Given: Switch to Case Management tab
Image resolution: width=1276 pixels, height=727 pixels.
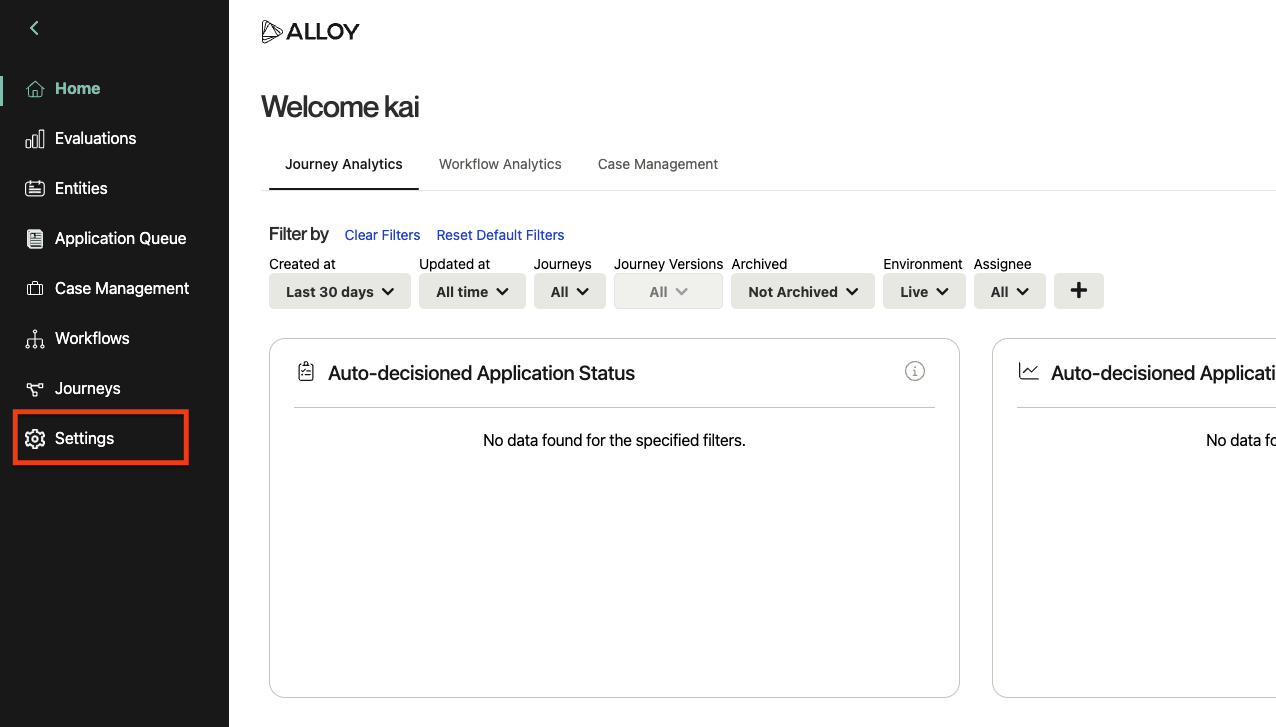Looking at the screenshot, I should tap(658, 164).
